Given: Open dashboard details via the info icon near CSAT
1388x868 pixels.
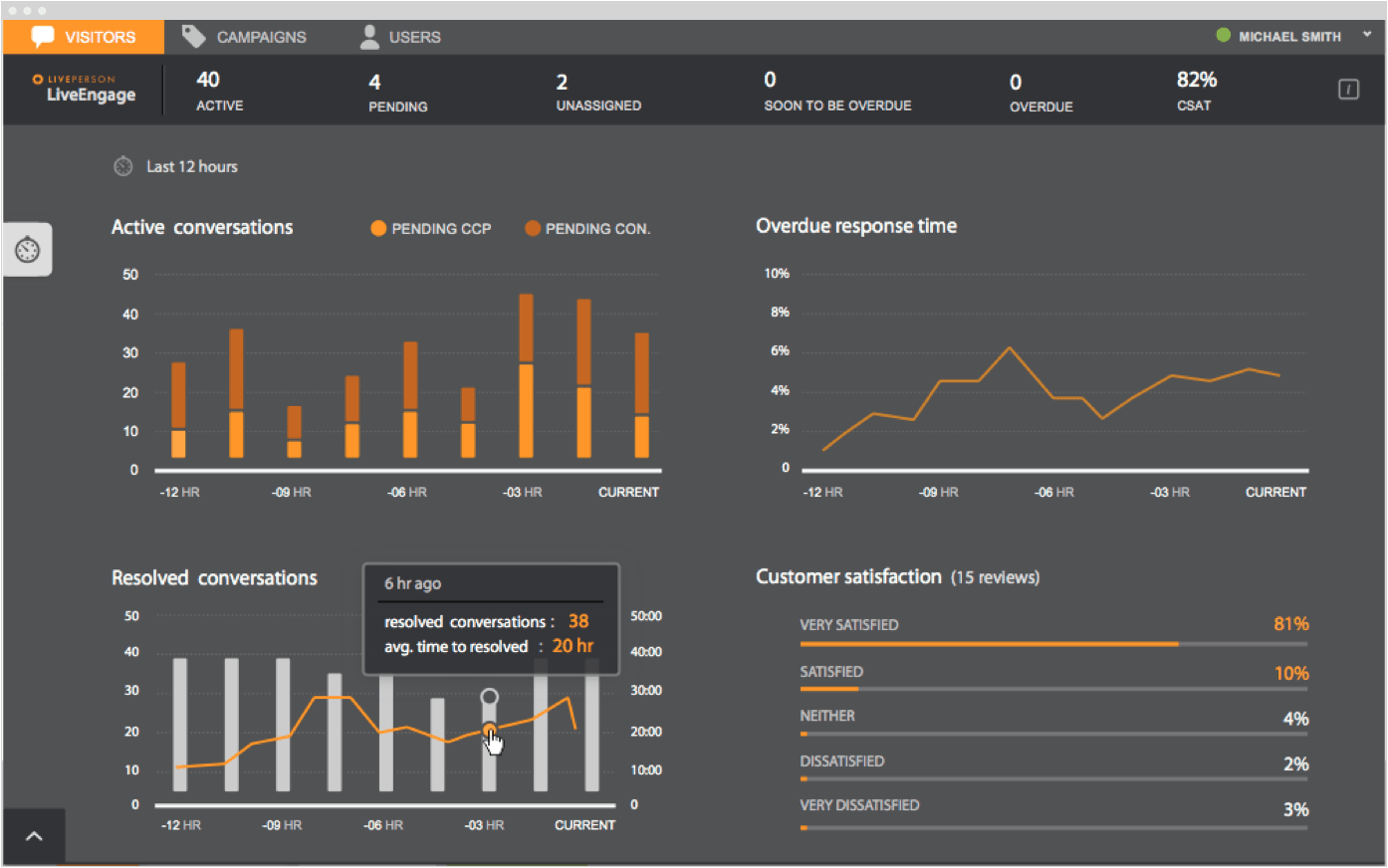Looking at the screenshot, I should tap(1348, 89).
